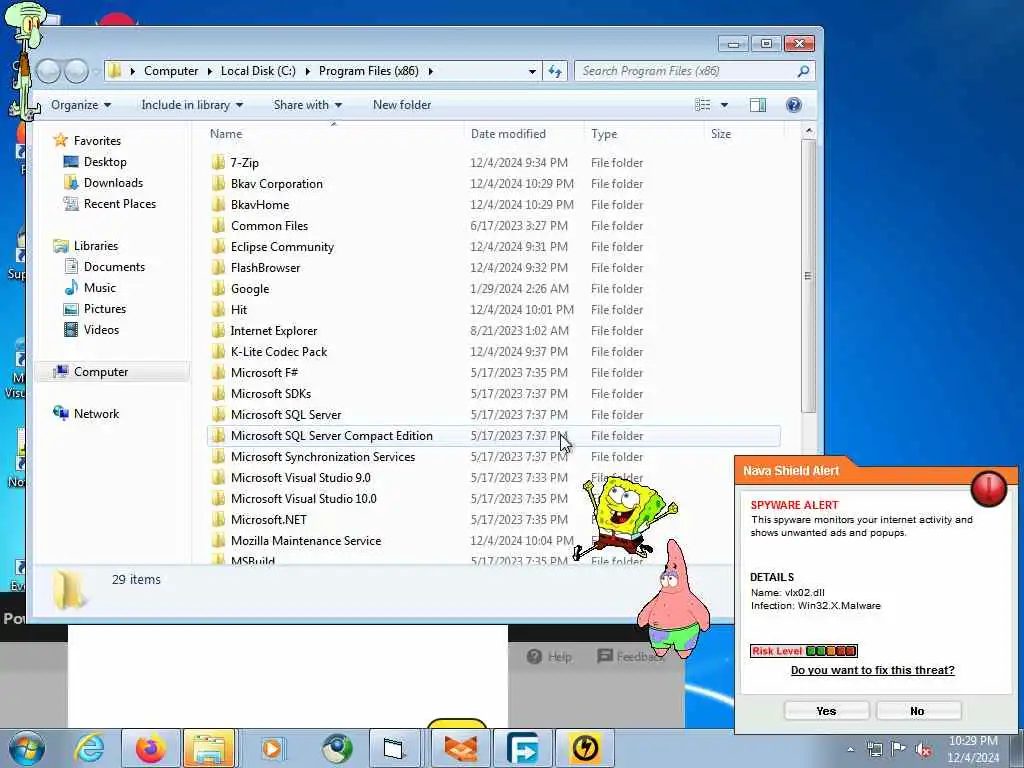Screen dimensions: 1024x768
Task: Launch Internet Explorer from the taskbar
Action: tap(89, 748)
